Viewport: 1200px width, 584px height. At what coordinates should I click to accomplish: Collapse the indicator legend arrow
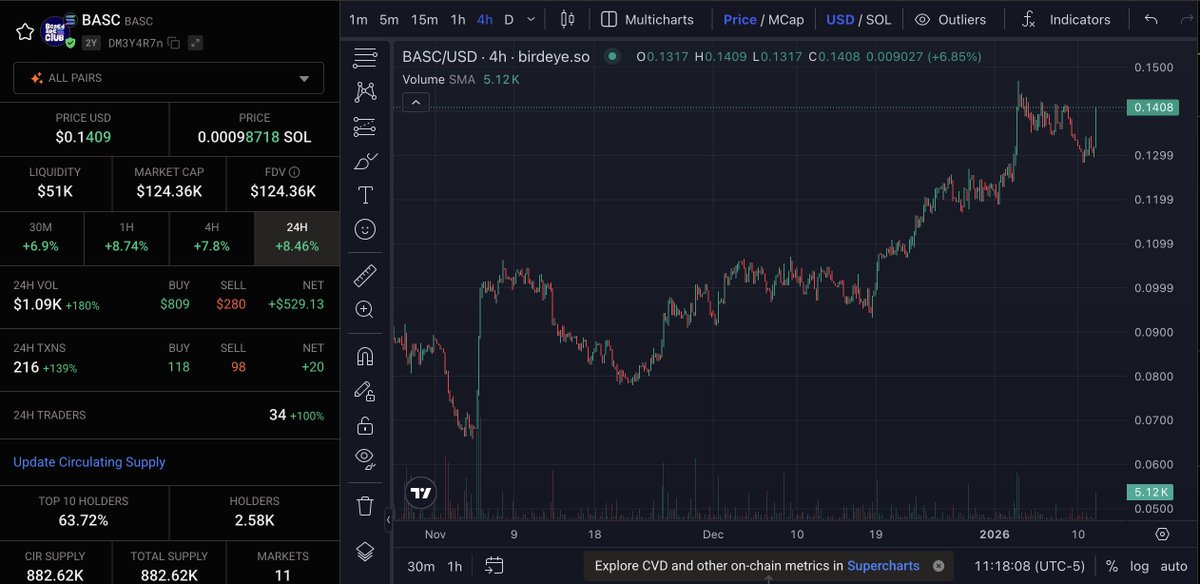point(417,102)
